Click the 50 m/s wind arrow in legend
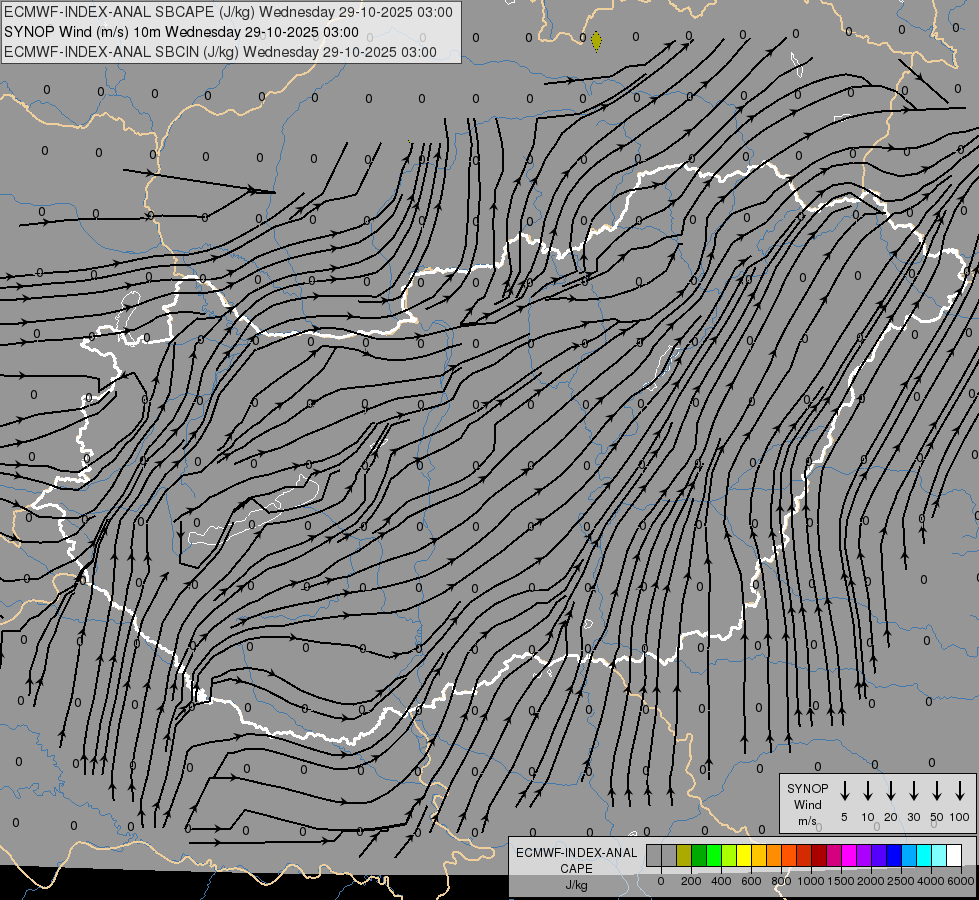 click(937, 791)
